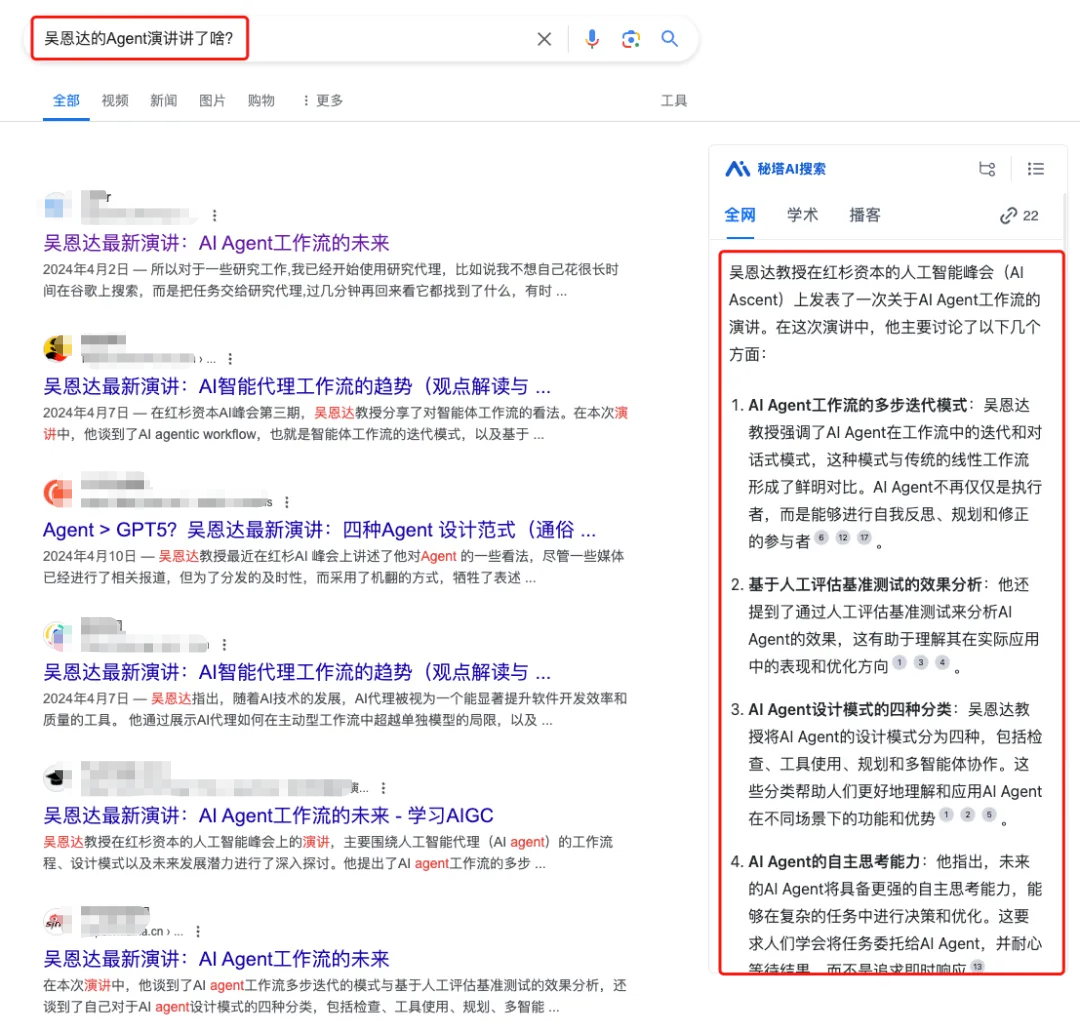Open the three-dot menu of 2024年4月7日 红杉资本AI峰会 result
The image size is (1080, 1033).
[x=230, y=359]
